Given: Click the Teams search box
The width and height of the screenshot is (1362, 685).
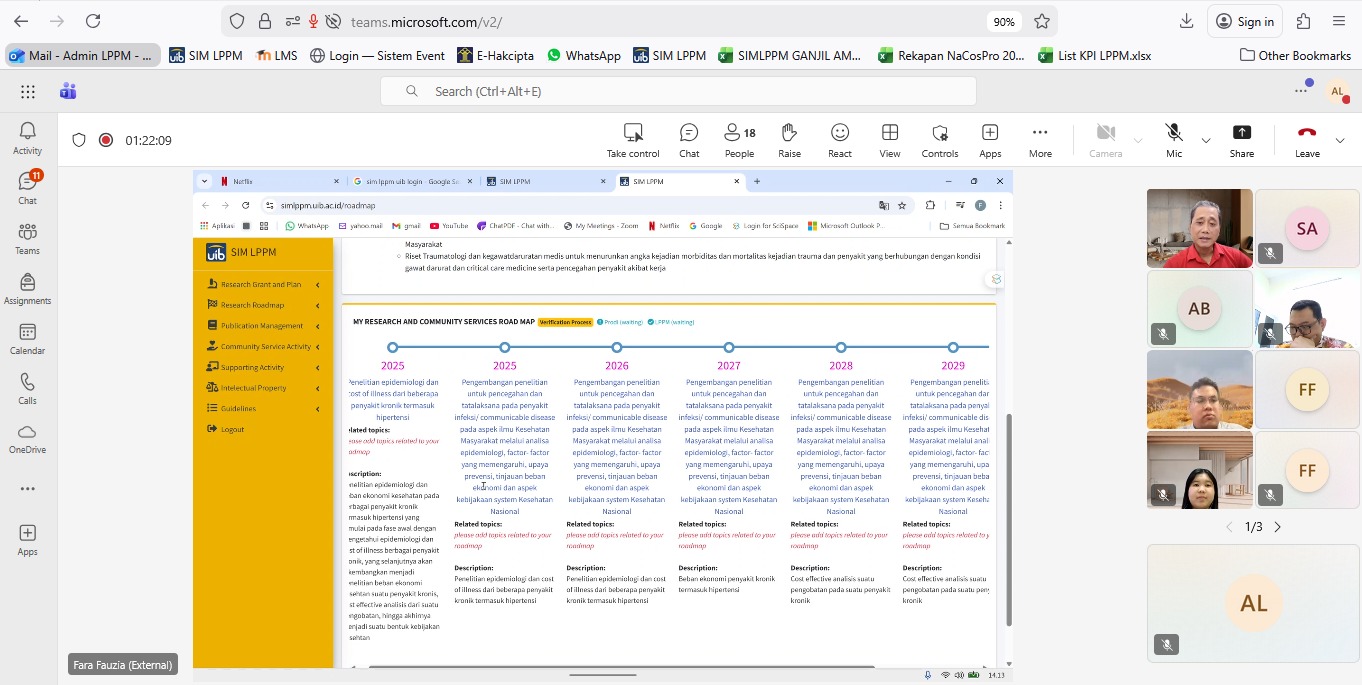Looking at the screenshot, I should click(x=678, y=91).
